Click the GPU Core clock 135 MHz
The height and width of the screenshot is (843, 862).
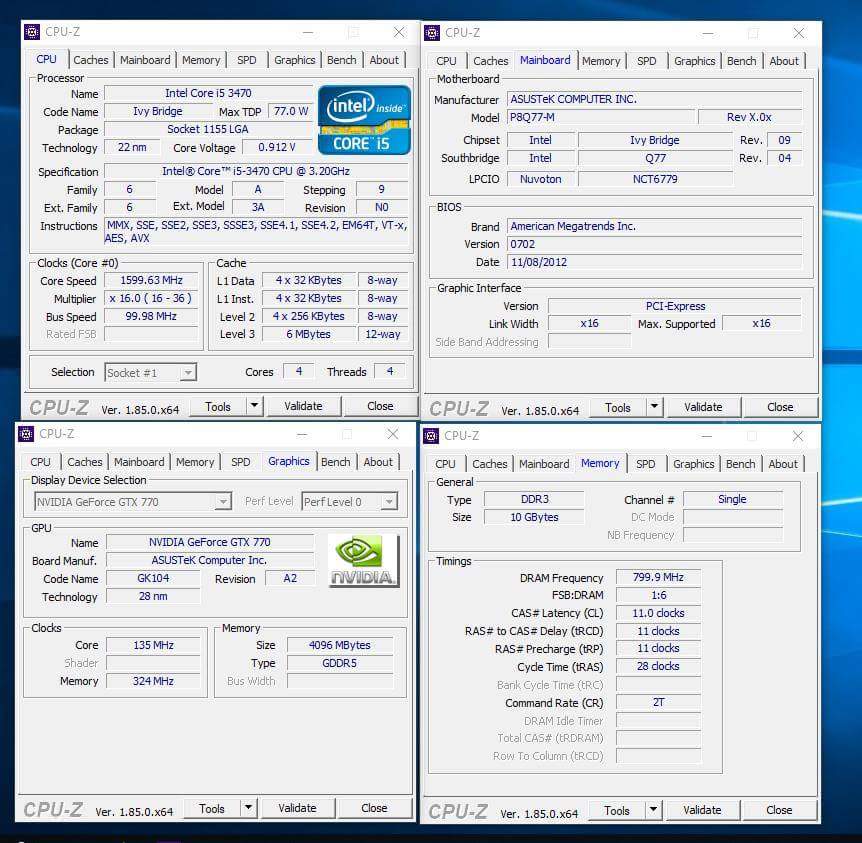tap(153, 645)
